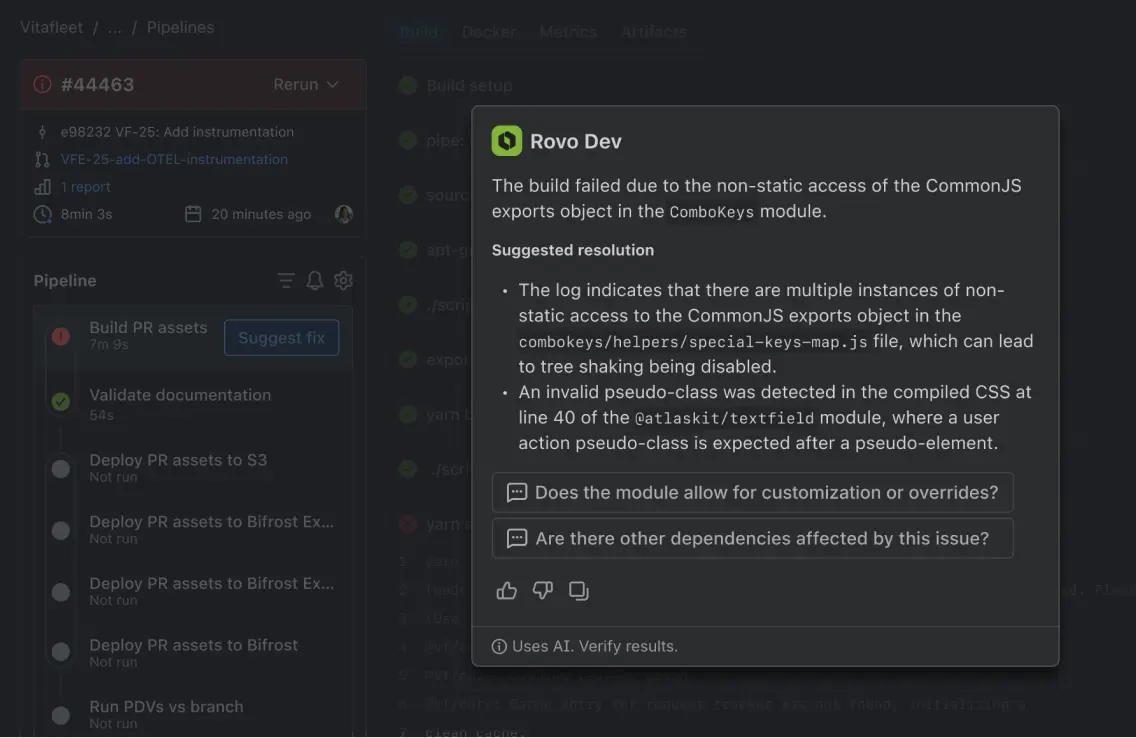1136x738 pixels.
Task: Select the Deploy PR assets to S3 step
Action: pyautogui.click(x=178, y=467)
